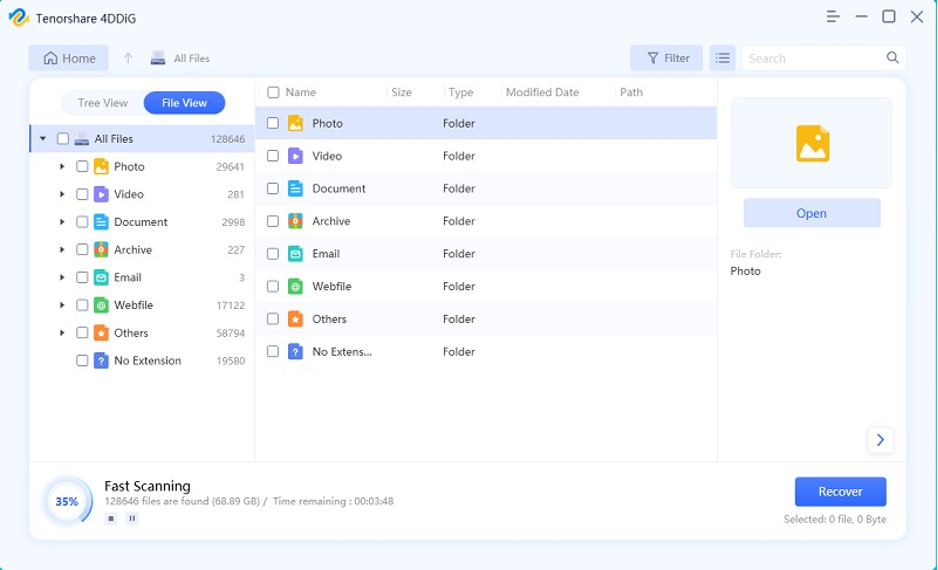Toggle the select-all checkbox beside Name header

273,92
